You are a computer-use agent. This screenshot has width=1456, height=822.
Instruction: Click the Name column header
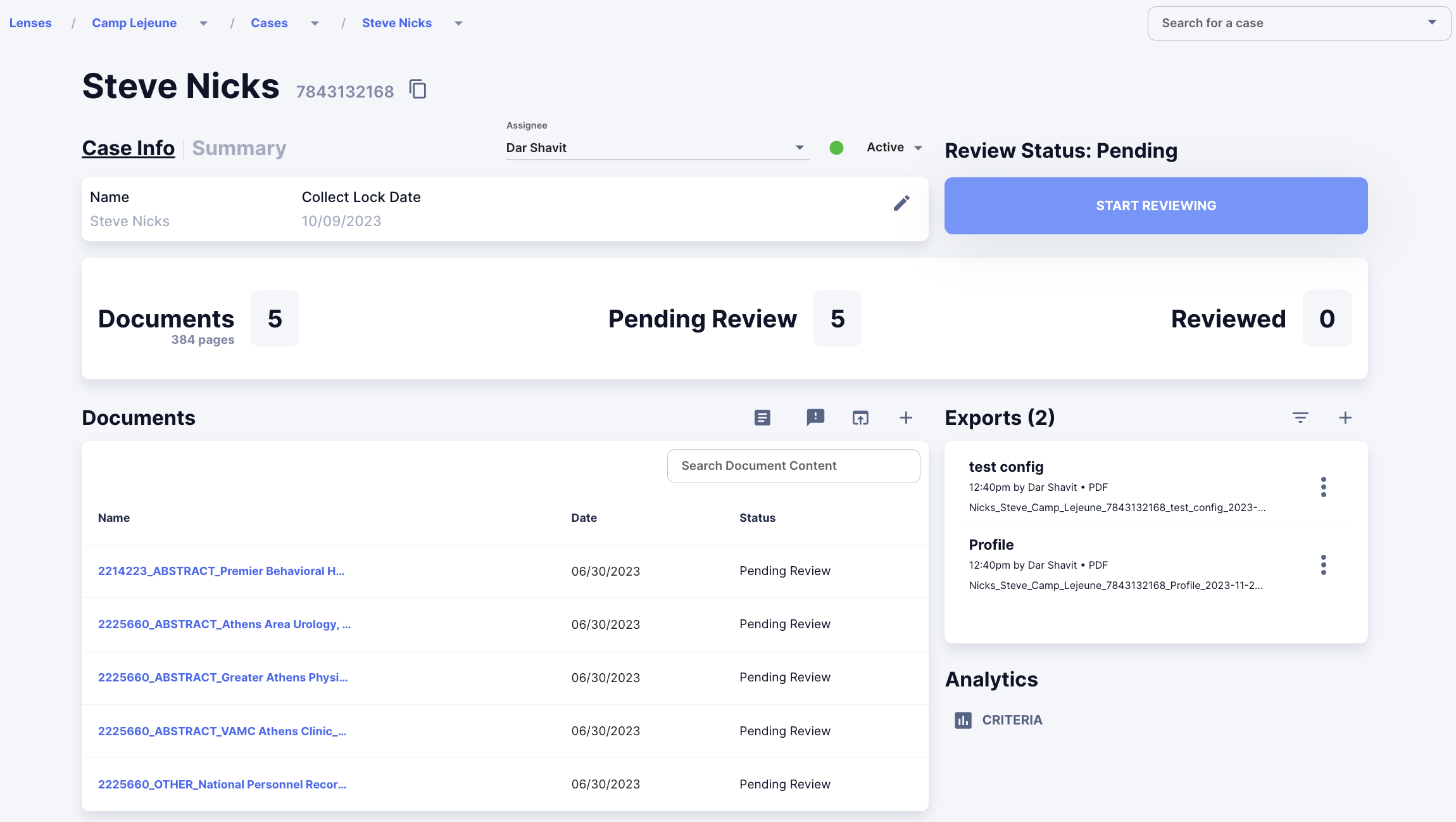pos(114,517)
